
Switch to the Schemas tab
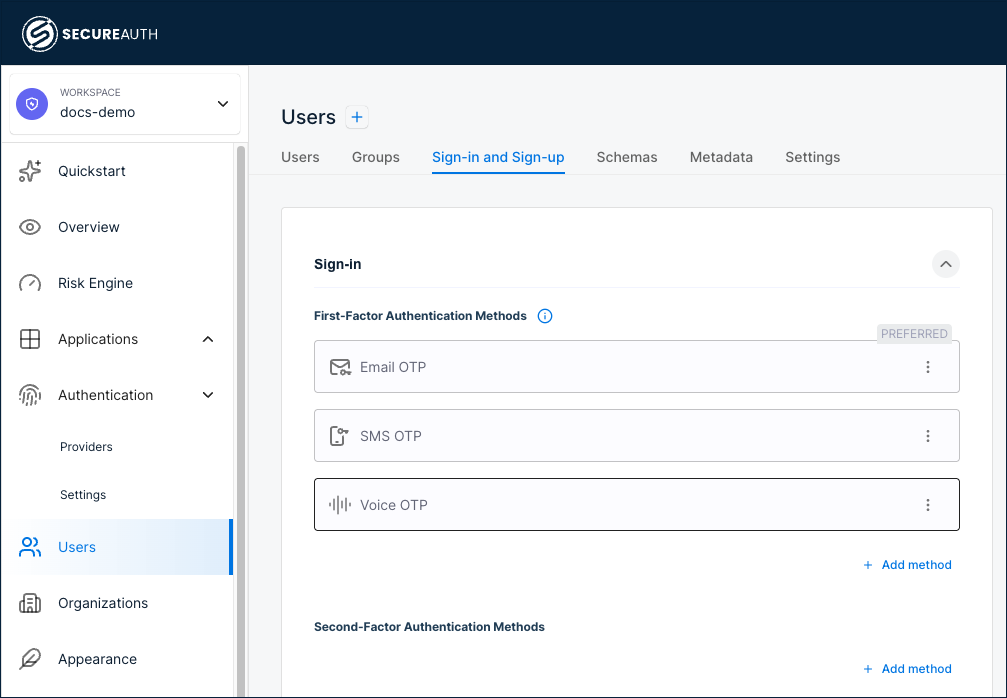[627, 157]
